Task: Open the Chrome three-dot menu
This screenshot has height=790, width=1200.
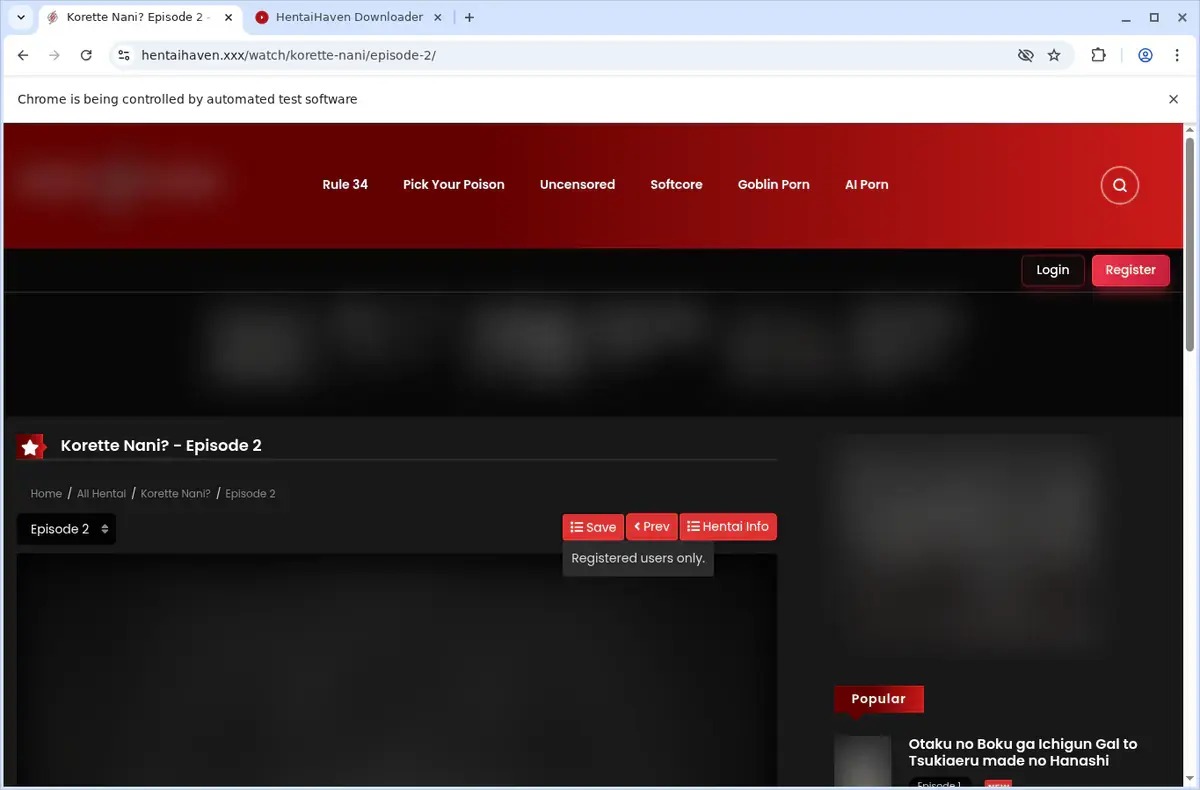Action: click(1175, 55)
